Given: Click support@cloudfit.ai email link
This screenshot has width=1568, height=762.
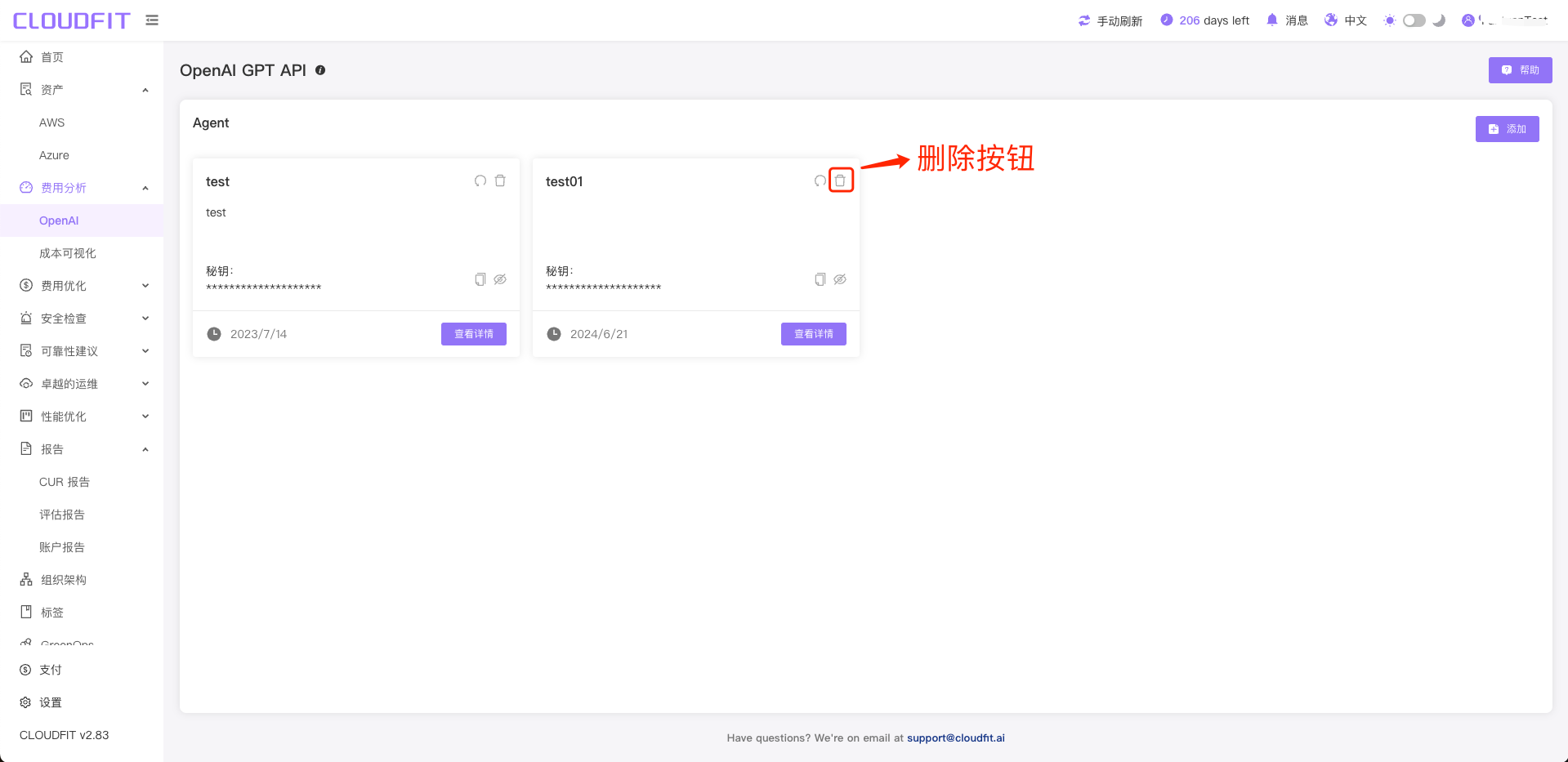Looking at the screenshot, I should point(956,737).
